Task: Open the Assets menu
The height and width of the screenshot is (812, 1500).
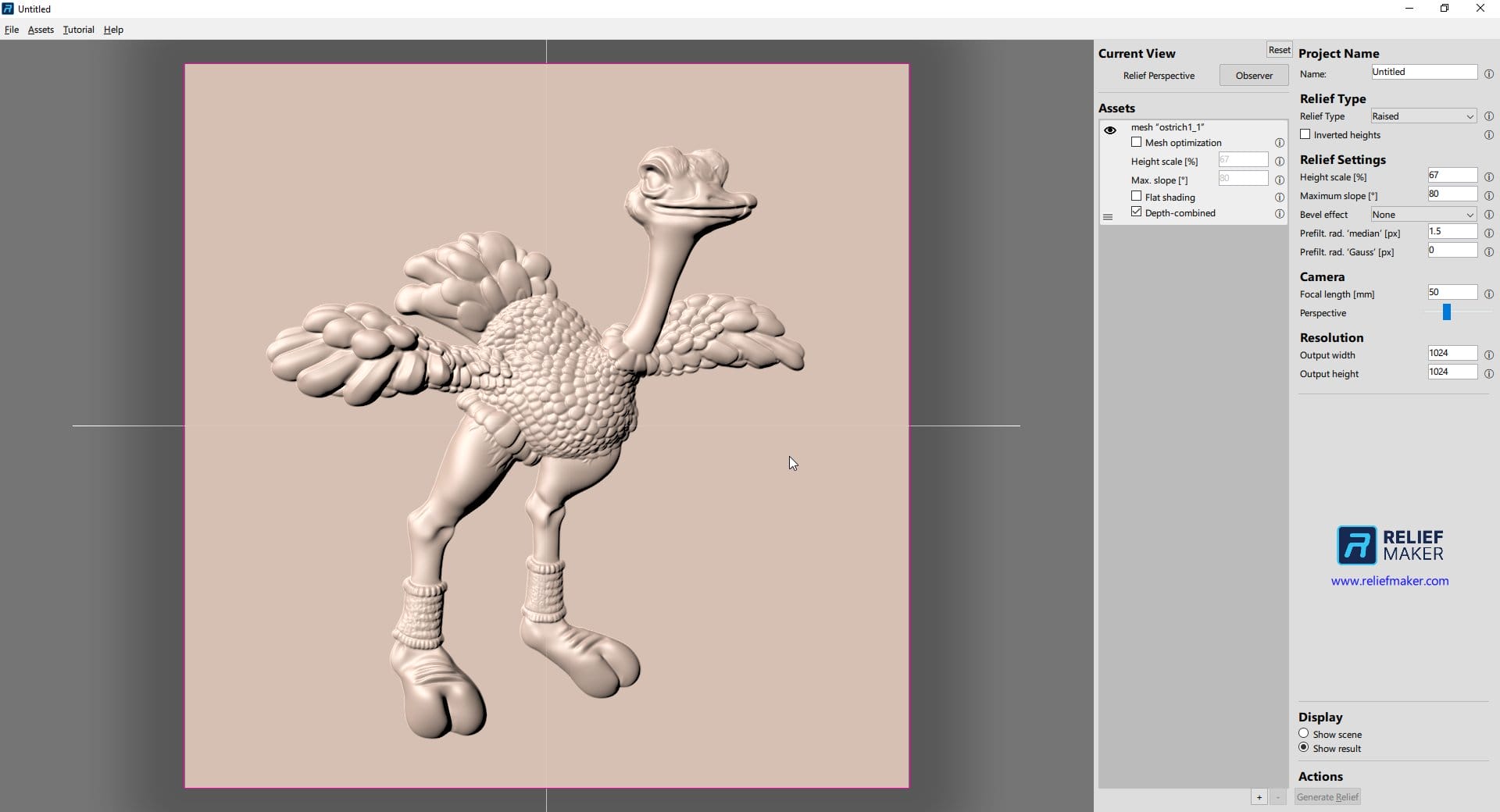Action: point(41,30)
